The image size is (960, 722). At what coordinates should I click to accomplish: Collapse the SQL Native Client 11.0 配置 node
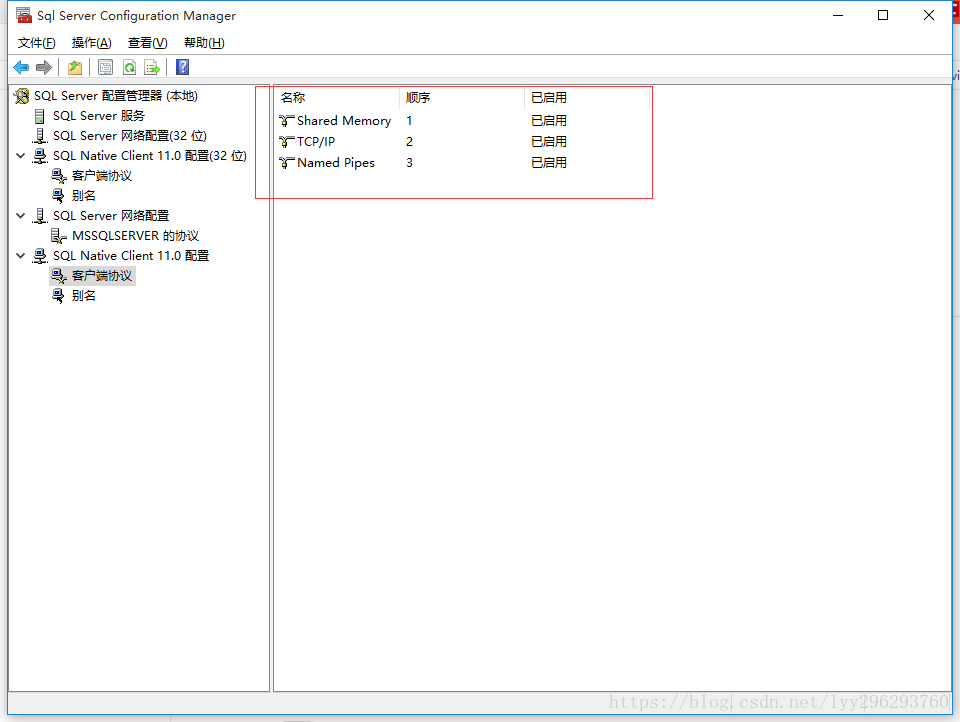[21, 255]
